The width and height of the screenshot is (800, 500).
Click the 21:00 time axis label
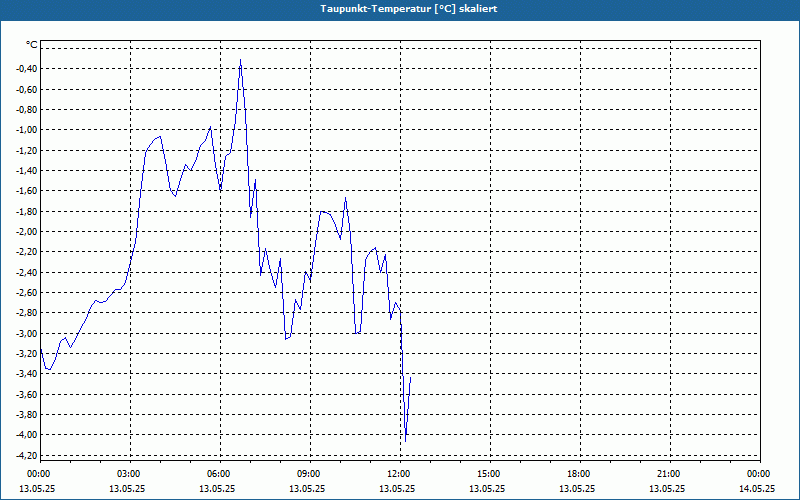670,474
